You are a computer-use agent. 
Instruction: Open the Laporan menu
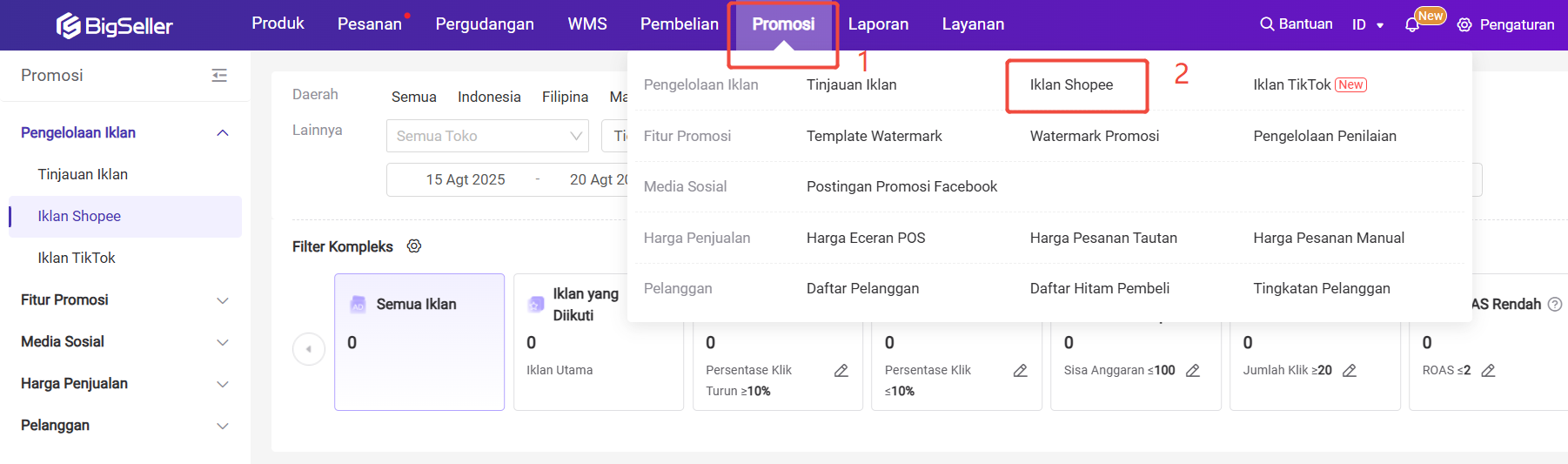tap(878, 24)
